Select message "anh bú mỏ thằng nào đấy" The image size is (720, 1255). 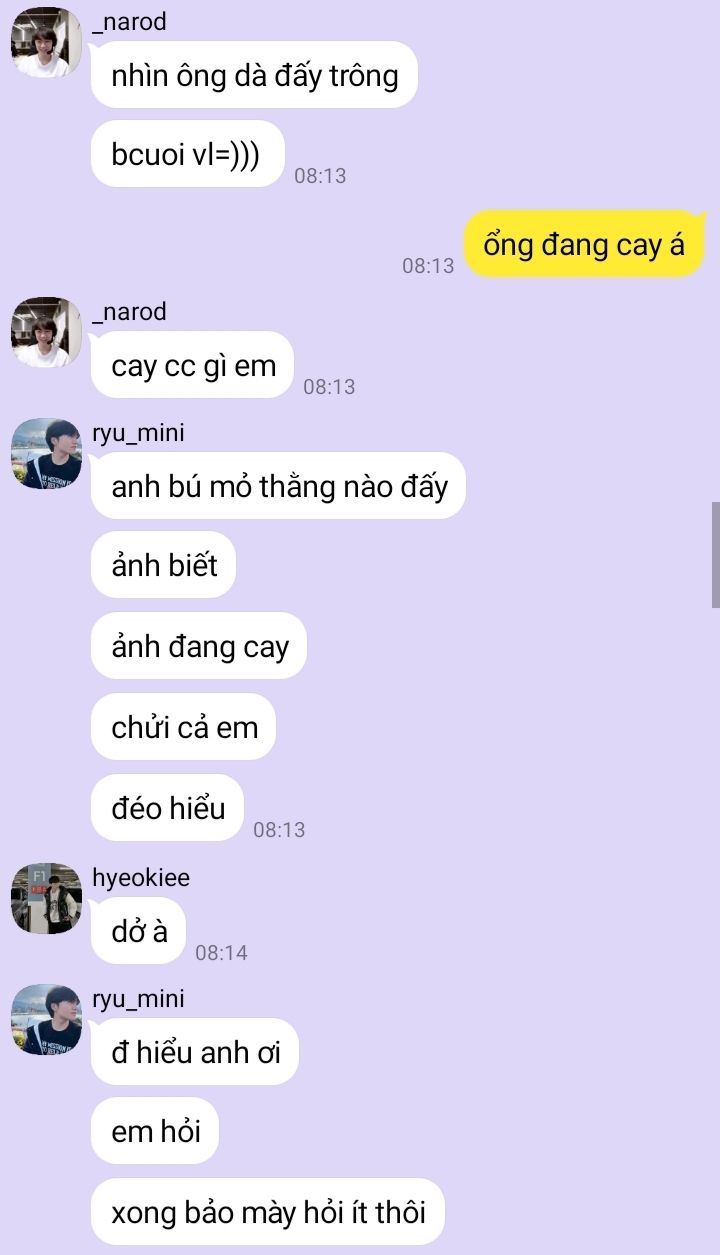[279, 486]
